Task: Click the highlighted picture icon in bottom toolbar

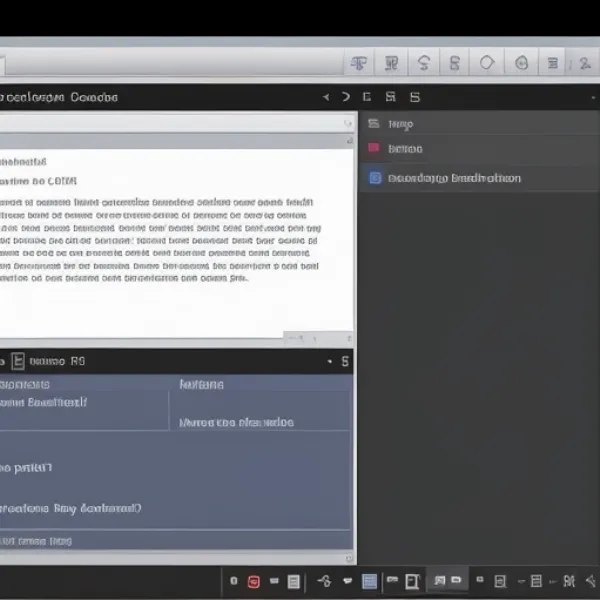Action: tap(439, 581)
